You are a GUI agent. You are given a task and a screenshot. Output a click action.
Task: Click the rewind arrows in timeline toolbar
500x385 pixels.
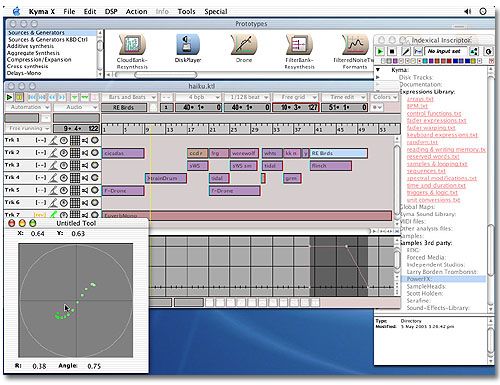coord(52,97)
